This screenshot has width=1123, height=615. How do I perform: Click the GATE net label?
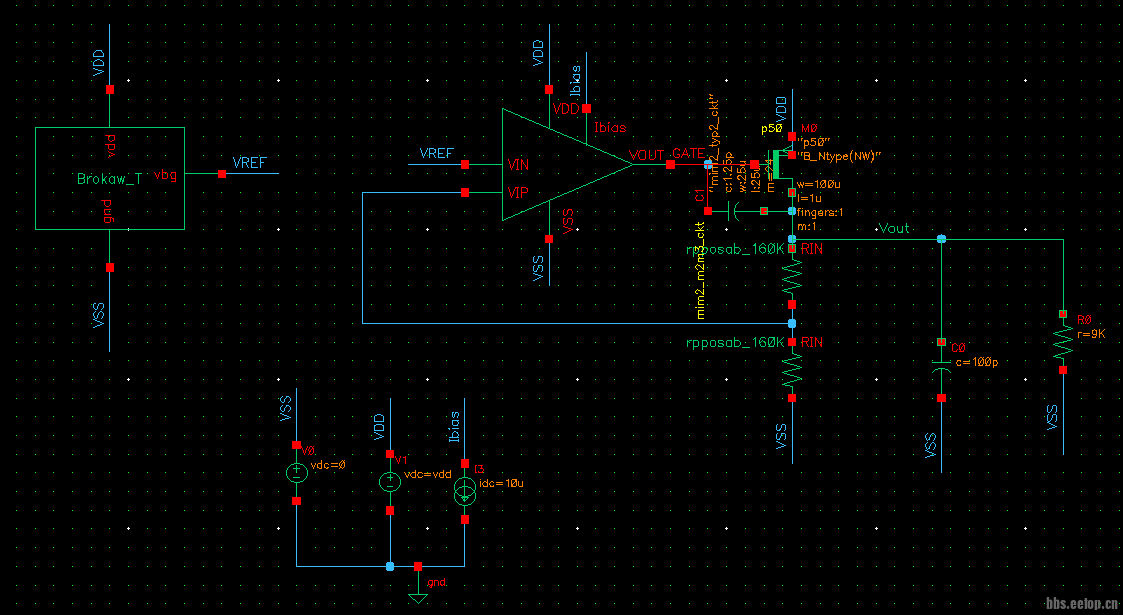coord(687,153)
